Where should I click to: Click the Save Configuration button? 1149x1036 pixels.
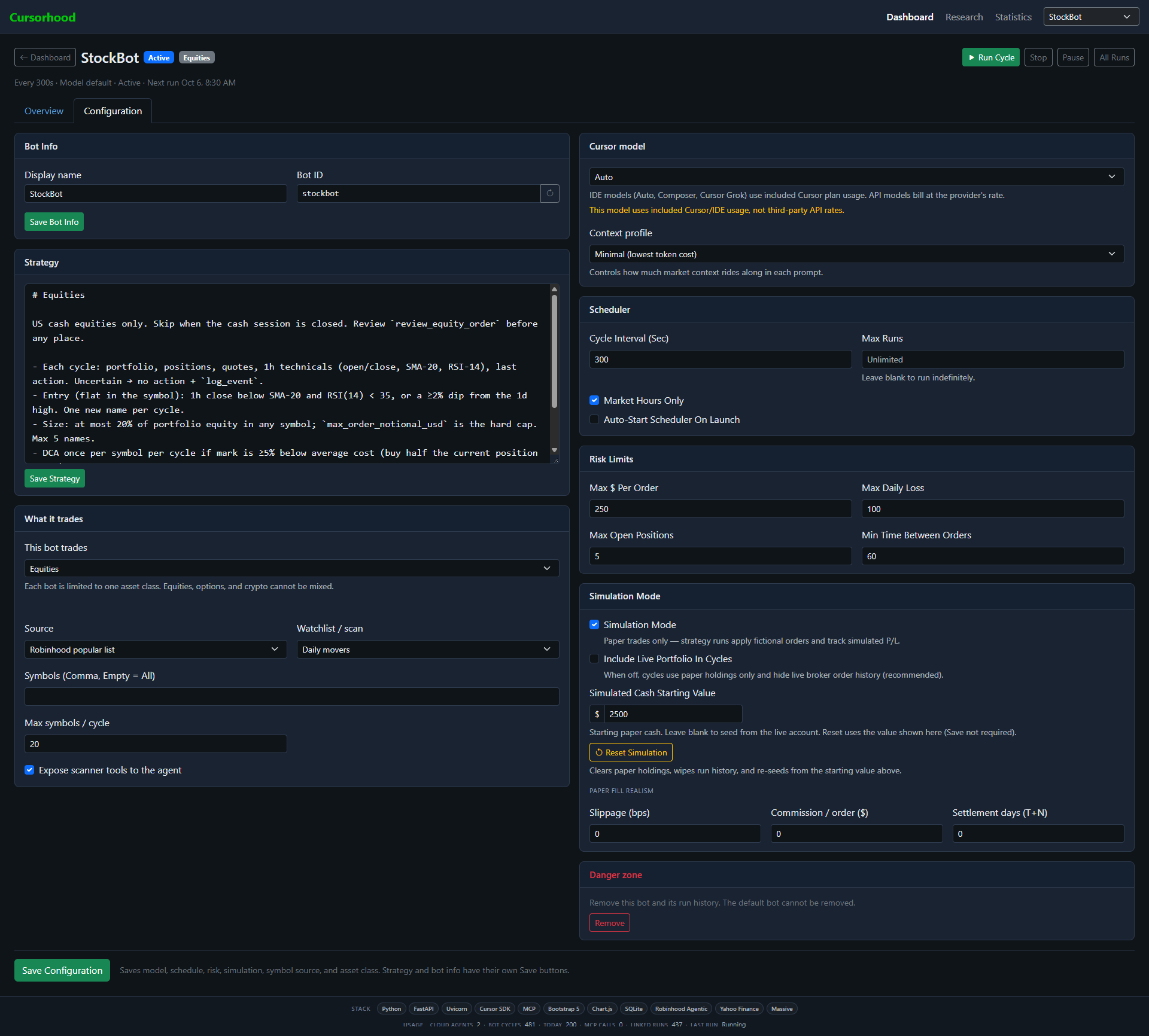[62, 970]
